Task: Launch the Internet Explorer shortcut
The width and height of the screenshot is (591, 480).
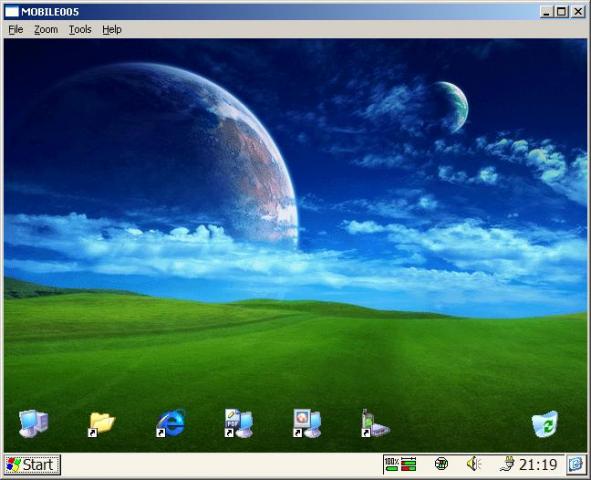Action: tap(171, 423)
